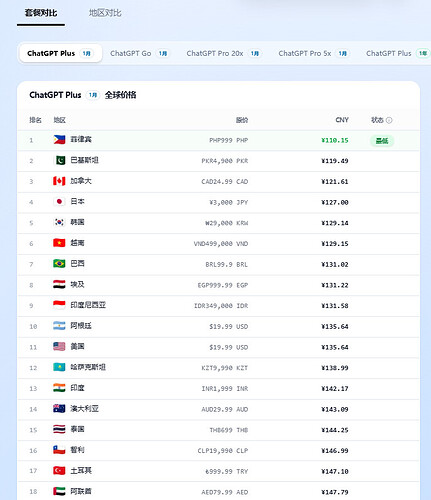The width and height of the screenshot is (431, 500).
Task: Switch to the 套餐对比 tab
Action: point(41,13)
